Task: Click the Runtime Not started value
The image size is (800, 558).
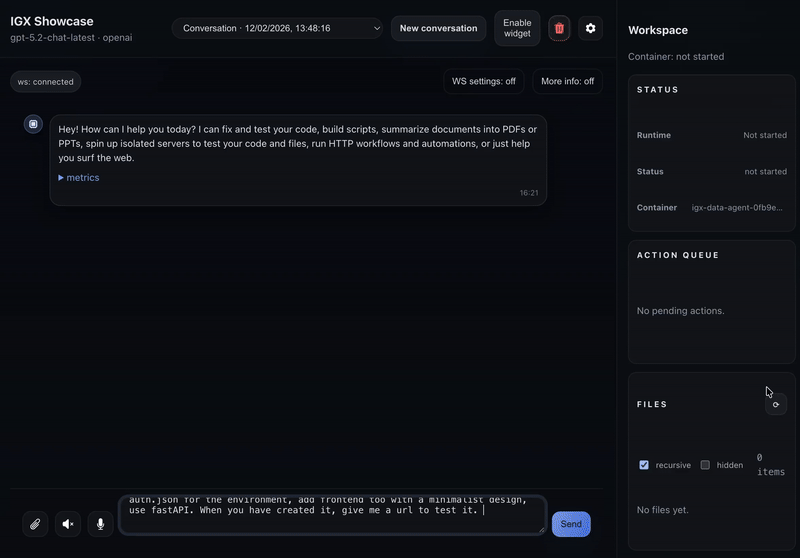Action: tap(765, 135)
